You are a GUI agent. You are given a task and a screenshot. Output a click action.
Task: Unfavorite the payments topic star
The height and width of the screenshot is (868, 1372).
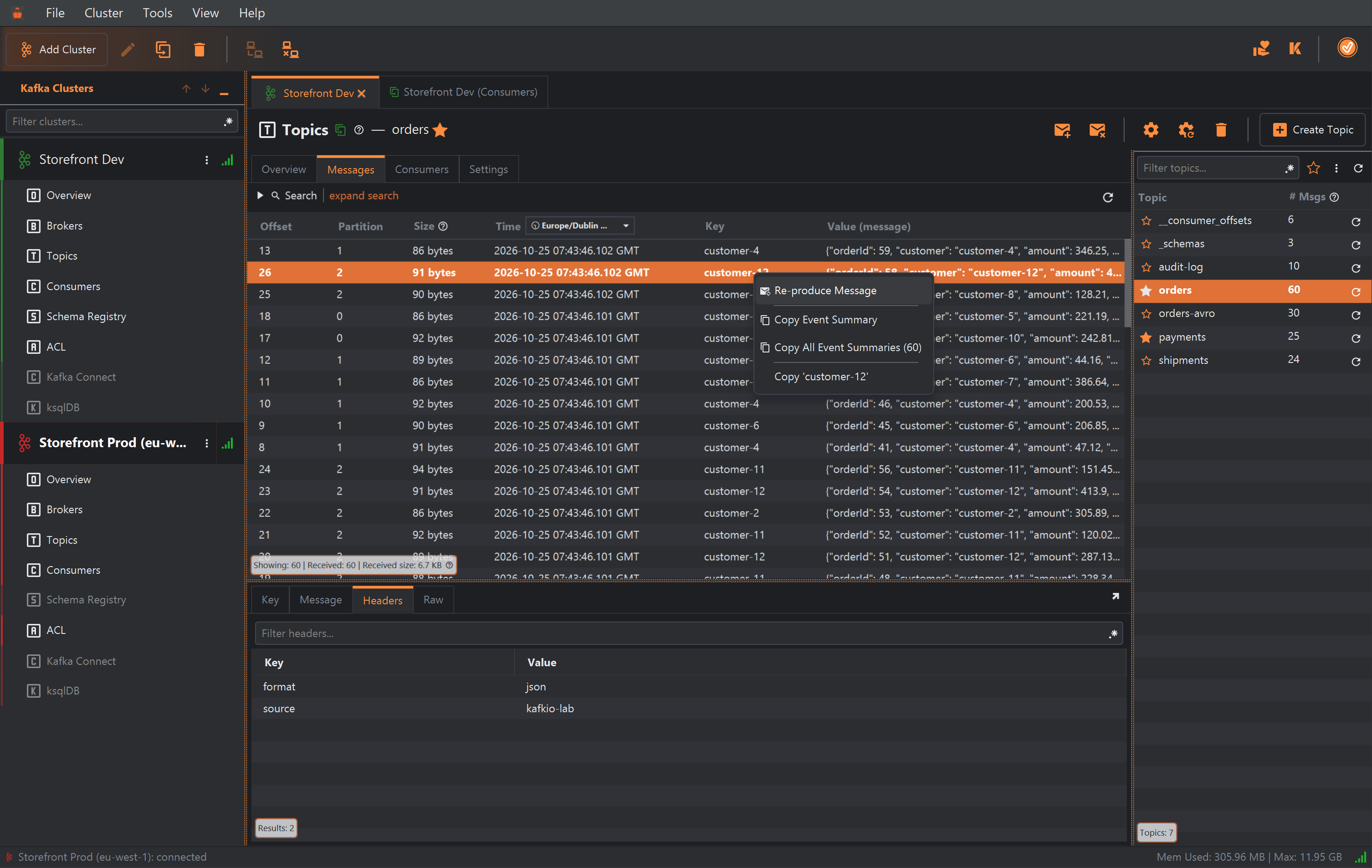(1147, 337)
